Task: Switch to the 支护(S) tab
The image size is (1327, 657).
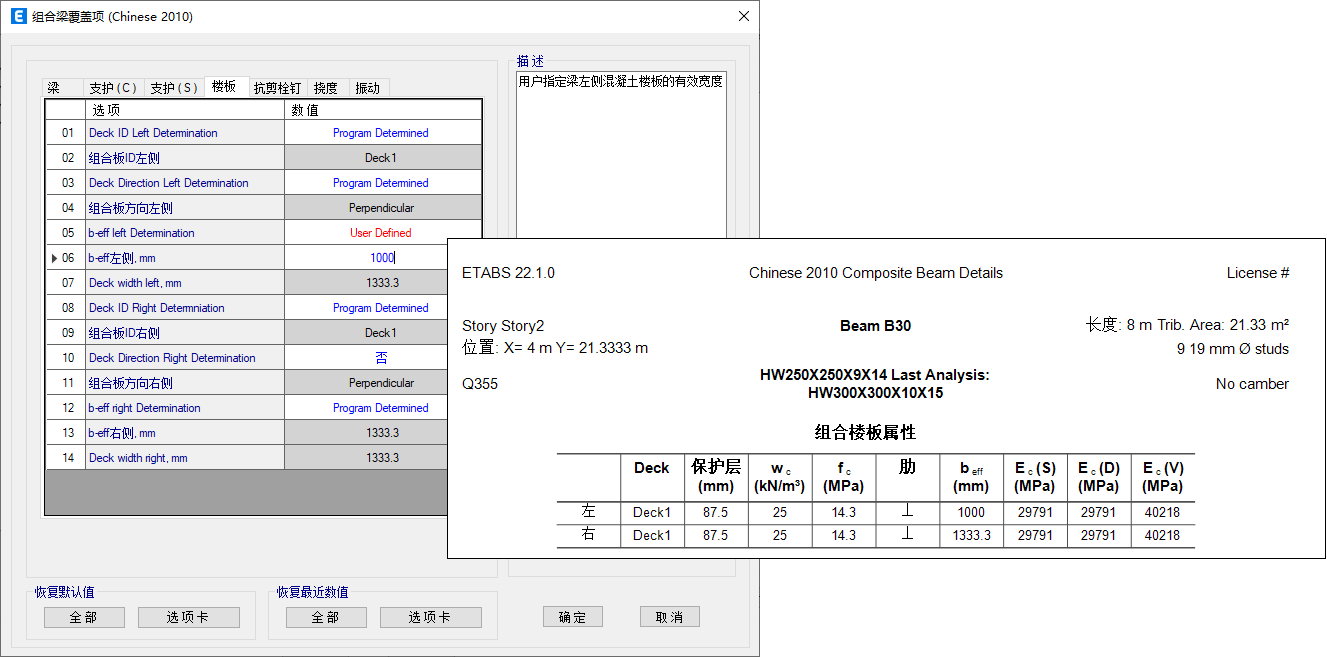Action: coord(174,88)
